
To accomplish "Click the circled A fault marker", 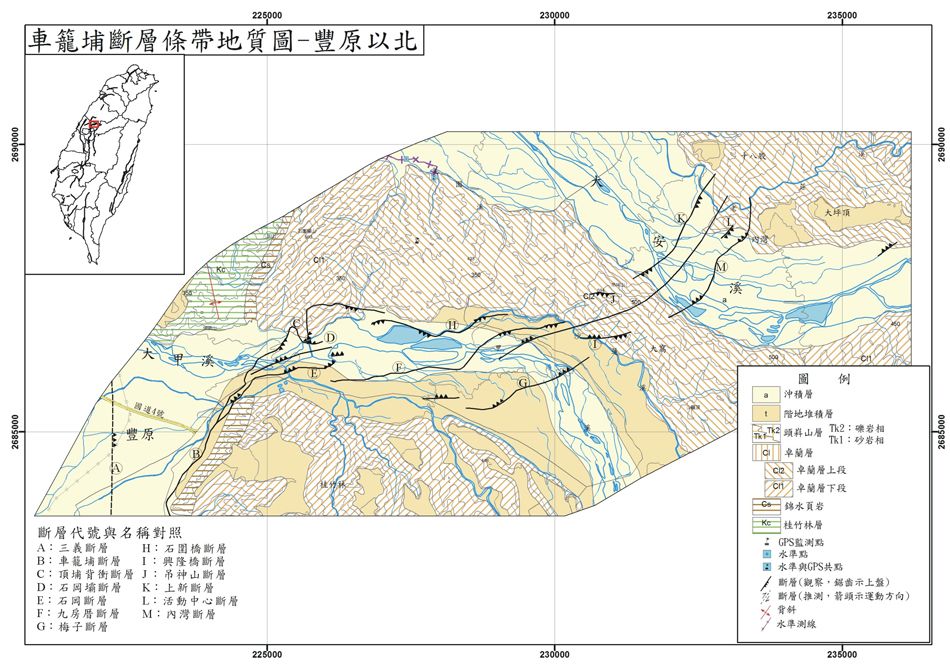I will [x=116, y=467].
